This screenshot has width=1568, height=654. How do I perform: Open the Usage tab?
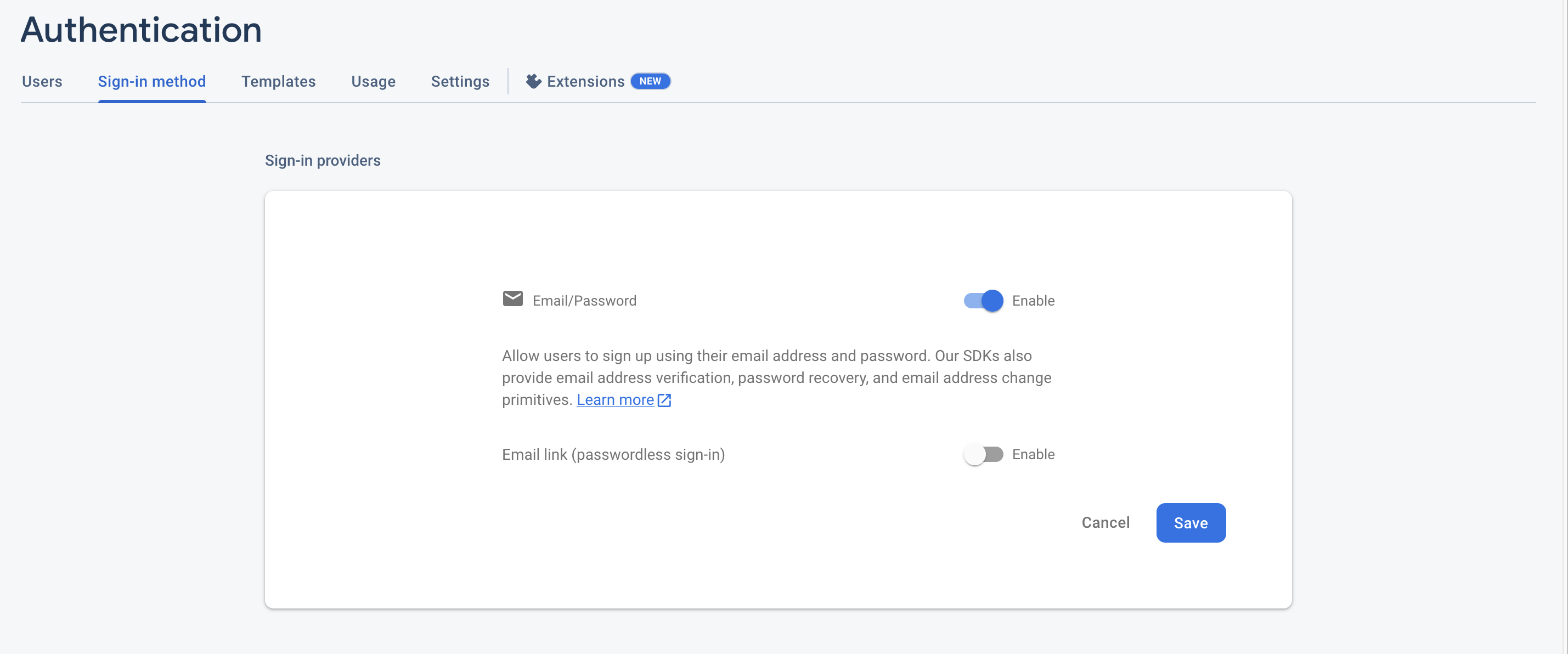[373, 82]
